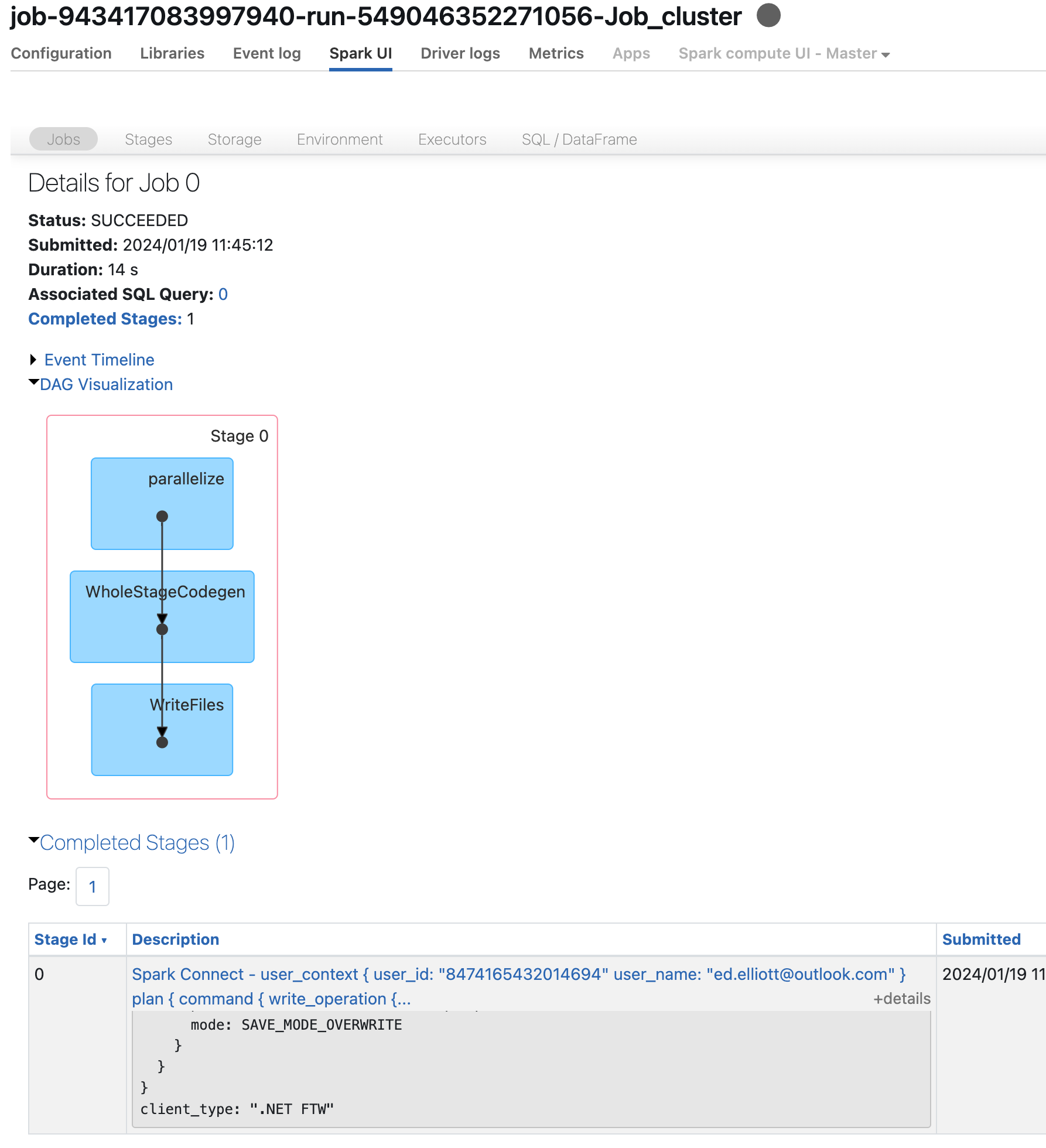The height and width of the screenshot is (1148, 1046).
Task: Click page number 1 button
Action: [x=93, y=886]
